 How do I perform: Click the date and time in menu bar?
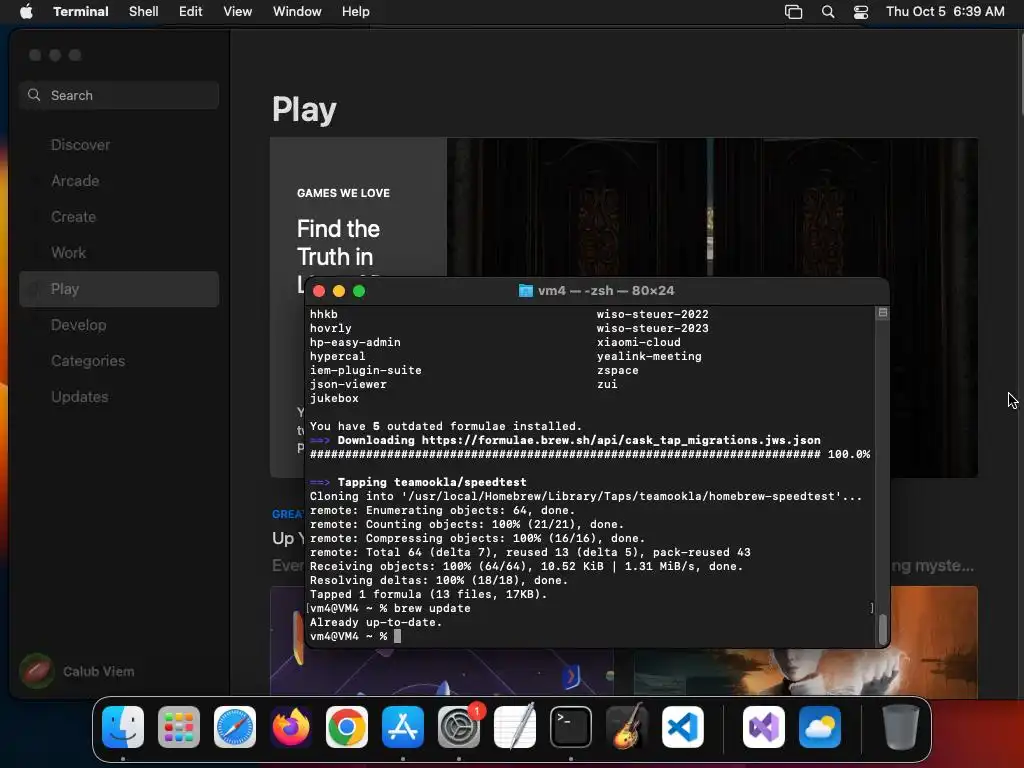[x=945, y=11]
